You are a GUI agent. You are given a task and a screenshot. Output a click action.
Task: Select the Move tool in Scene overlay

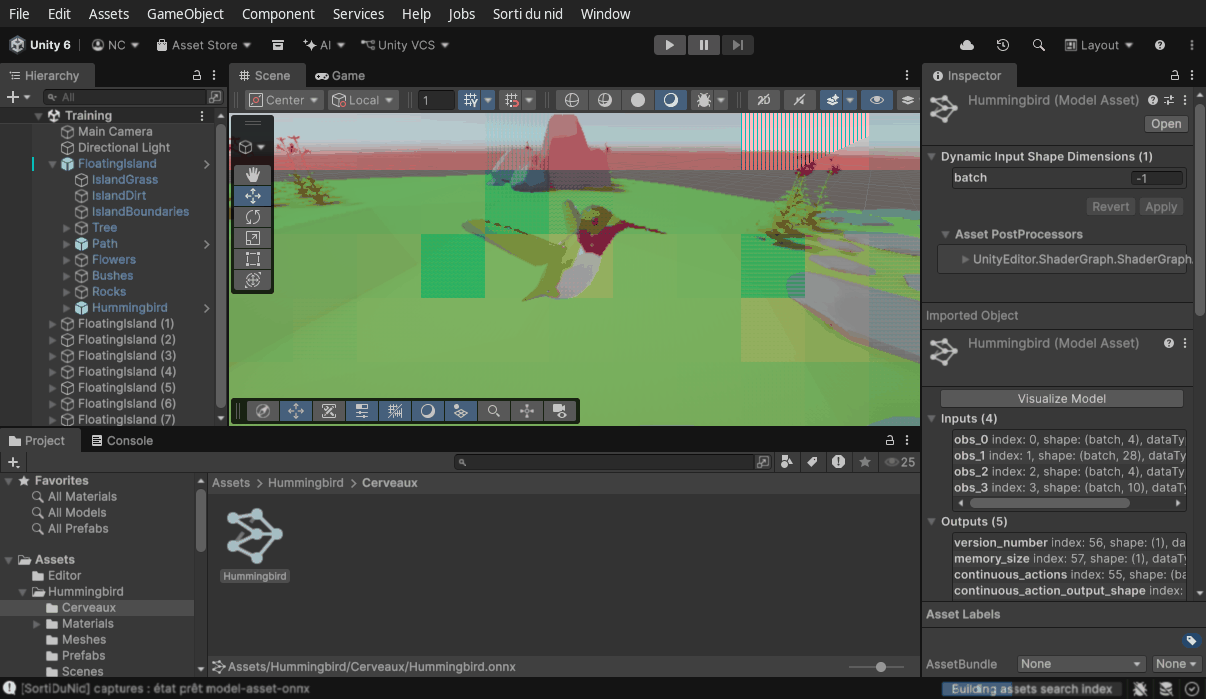pos(252,196)
